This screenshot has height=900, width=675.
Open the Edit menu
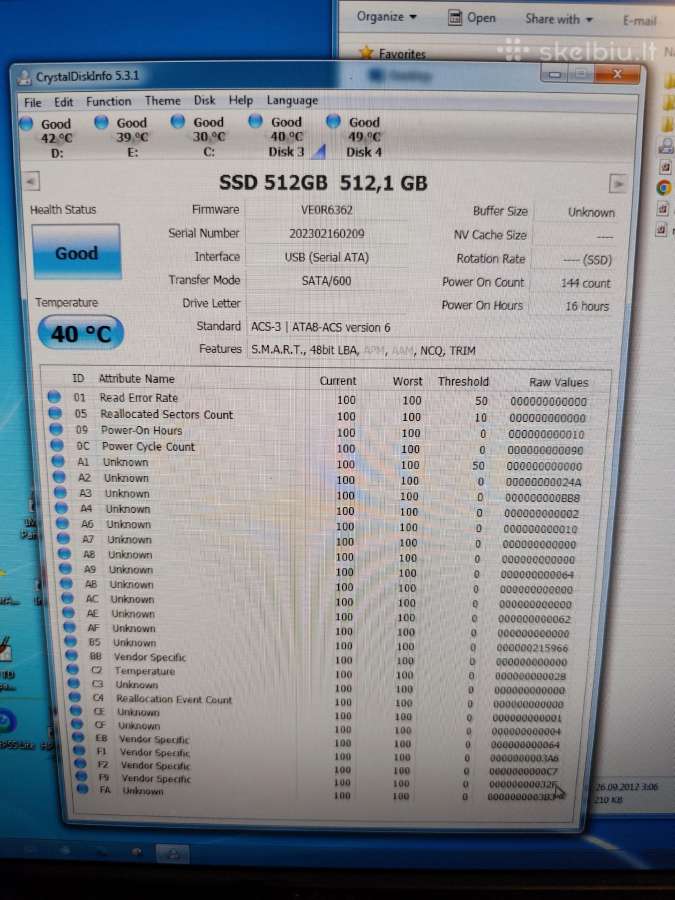(63, 102)
